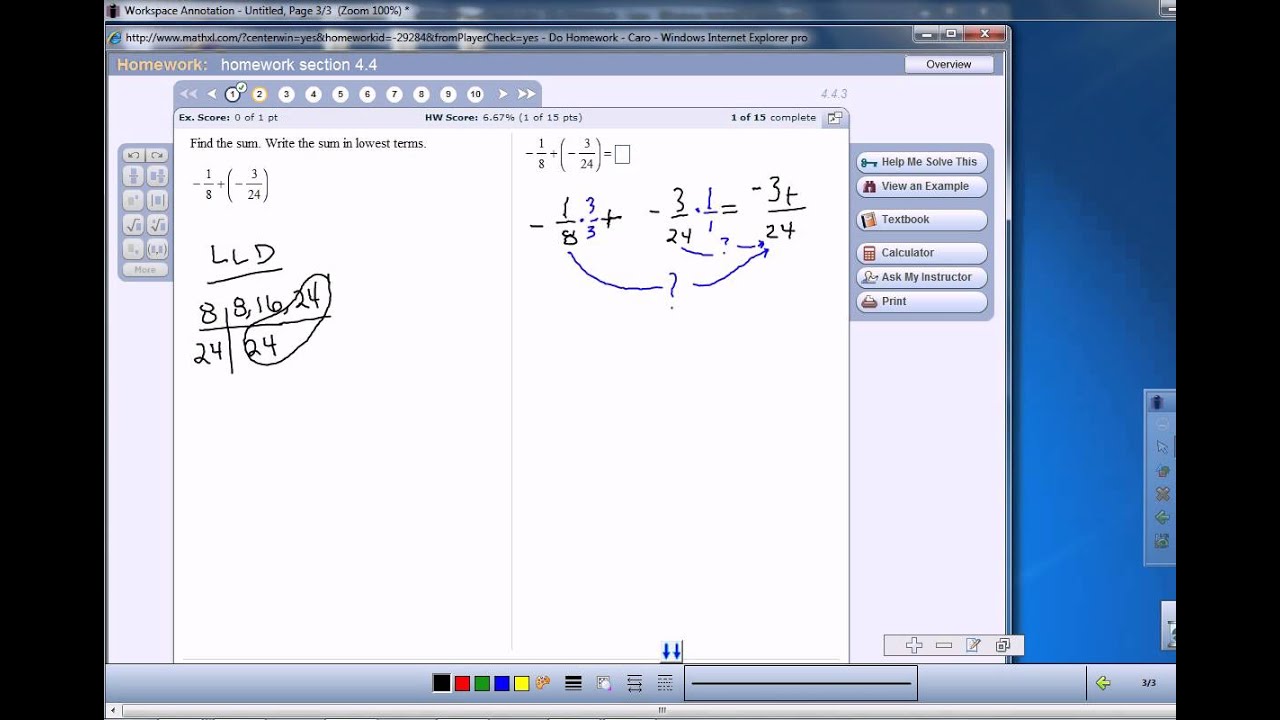The height and width of the screenshot is (720, 1280).
Task: Insert a mixed number template
Action: click(157, 177)
